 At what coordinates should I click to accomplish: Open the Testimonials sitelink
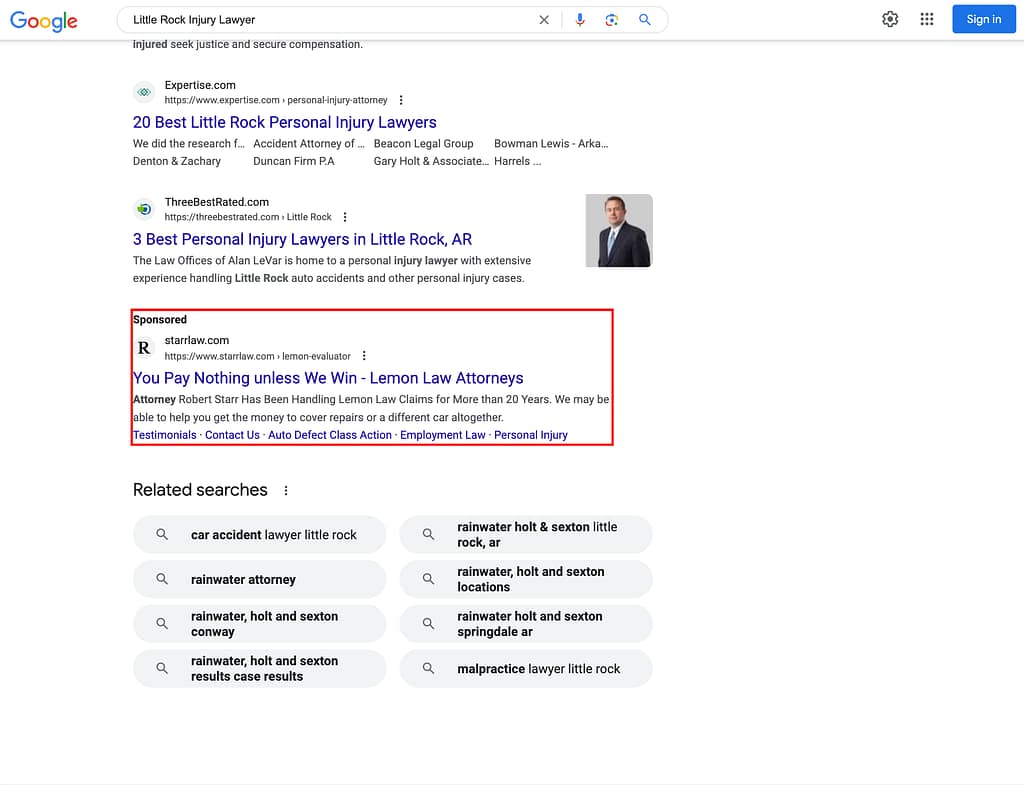click(165, 435)
